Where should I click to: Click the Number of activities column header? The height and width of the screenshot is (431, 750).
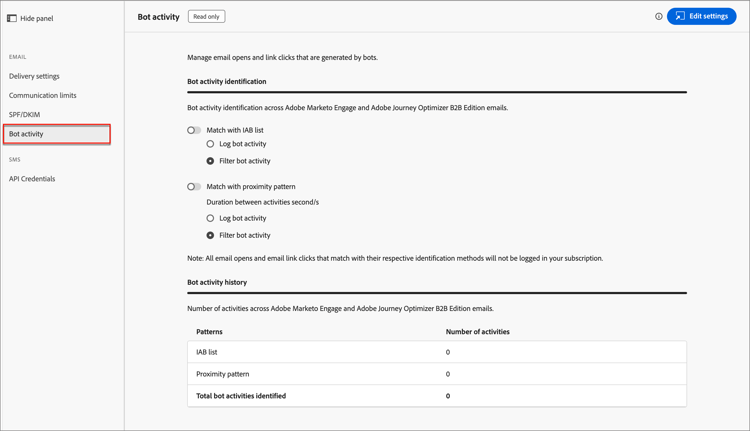click(x=477, y=332)
